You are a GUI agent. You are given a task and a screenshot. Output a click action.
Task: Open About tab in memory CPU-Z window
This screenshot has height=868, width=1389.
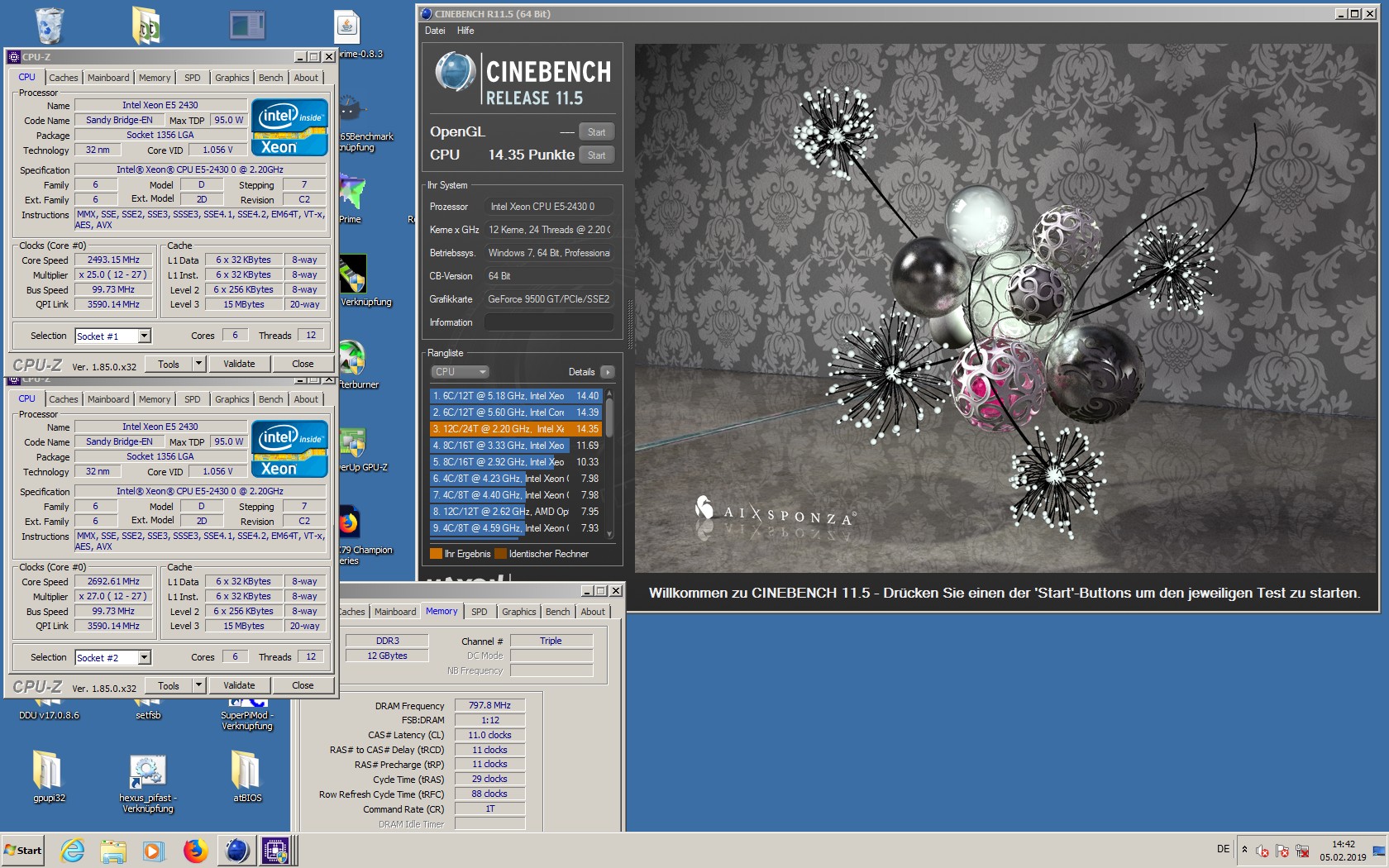[x=593, y=612]
